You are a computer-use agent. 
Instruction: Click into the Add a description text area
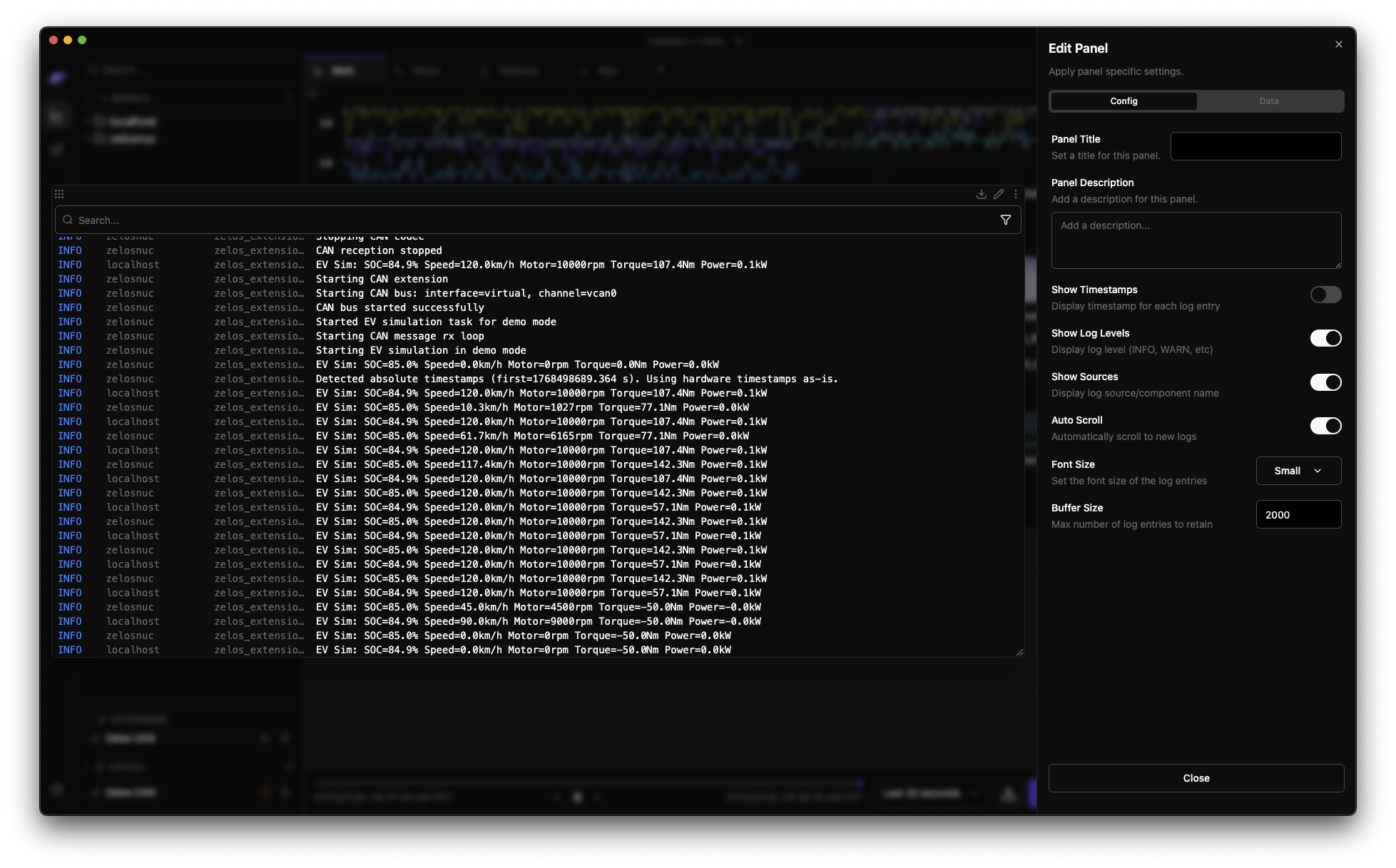point(1196,240)
